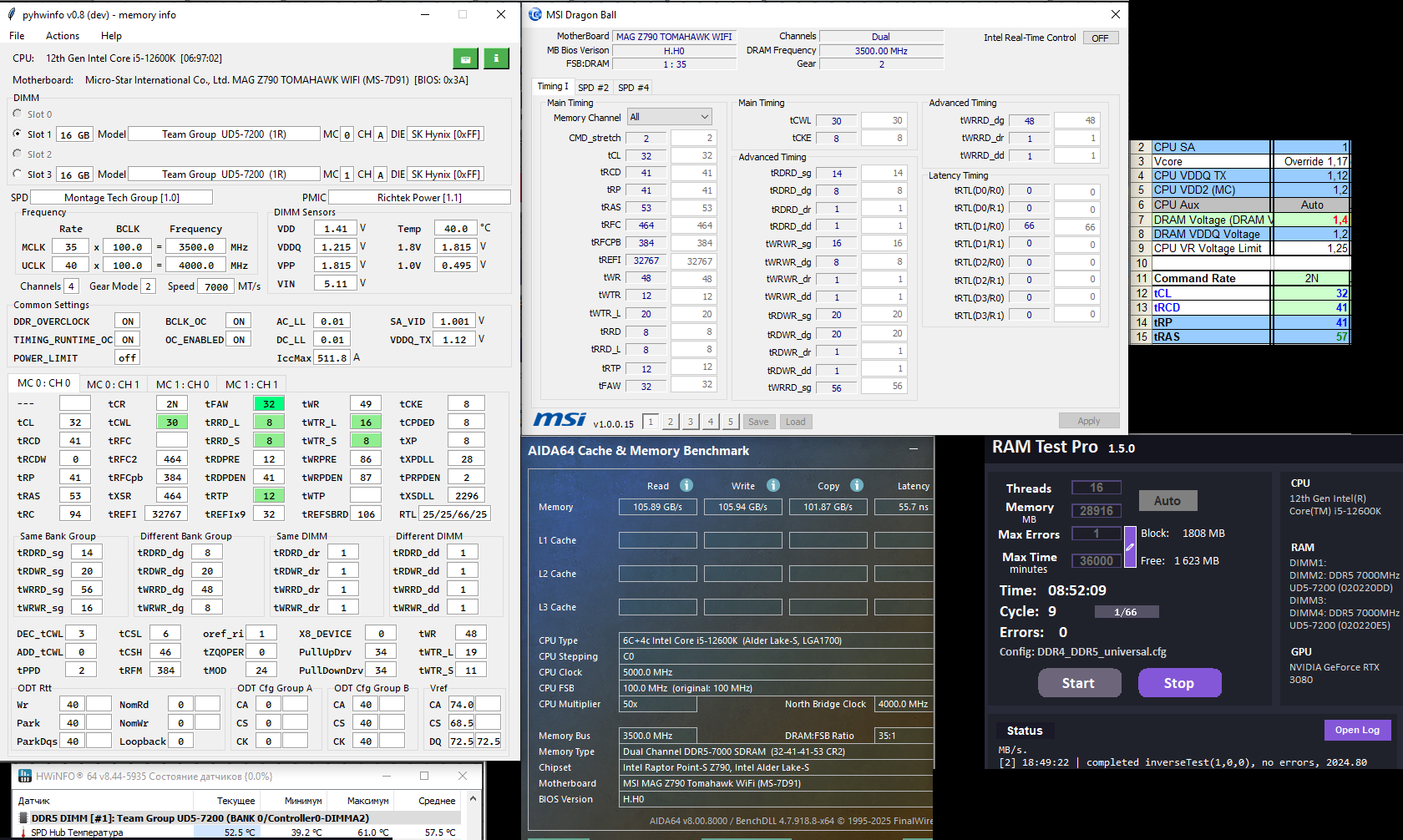This screenshot has height=840, width=1403.
Task: Click the Max Time minutes field showing 36000
Action: pos(1097,561)
